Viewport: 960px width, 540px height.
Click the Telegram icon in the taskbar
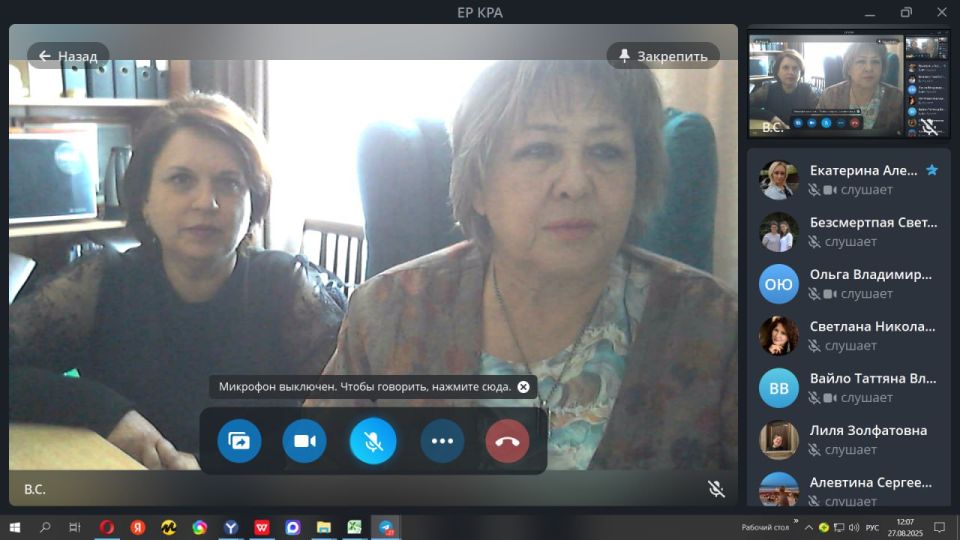coord(386,527)
